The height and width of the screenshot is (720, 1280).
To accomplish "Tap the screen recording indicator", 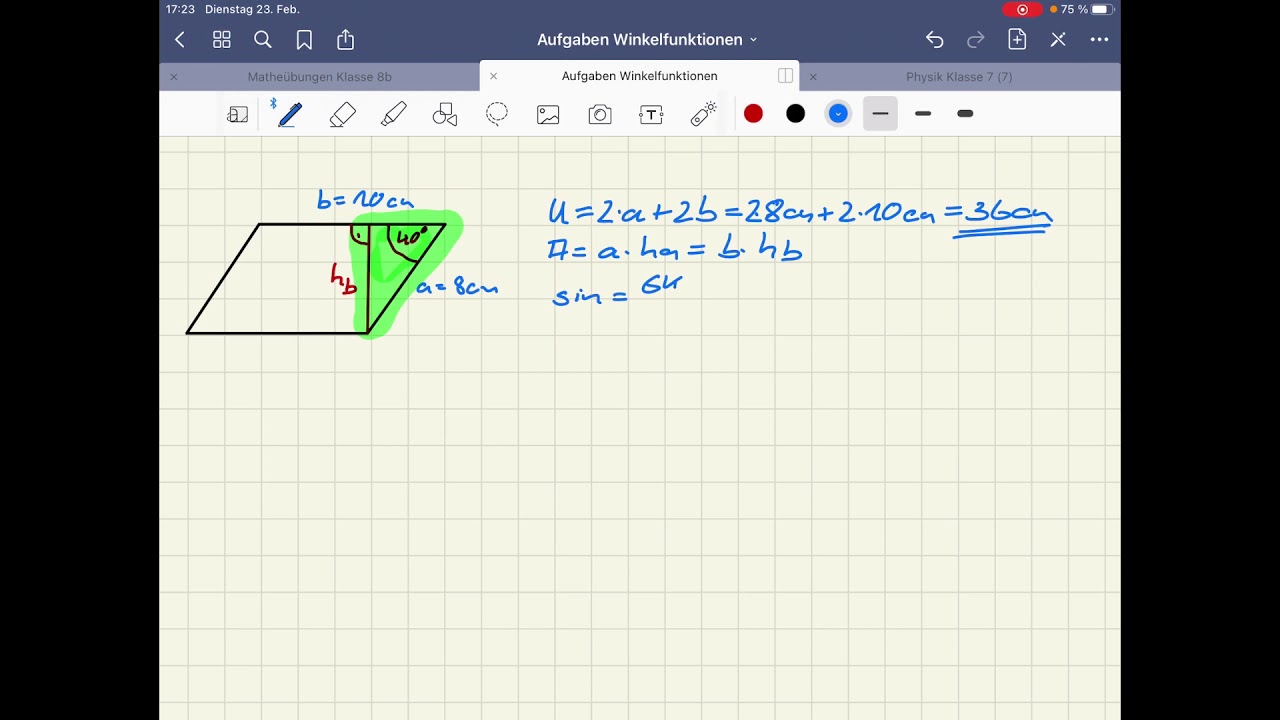I will [1022, 9].
